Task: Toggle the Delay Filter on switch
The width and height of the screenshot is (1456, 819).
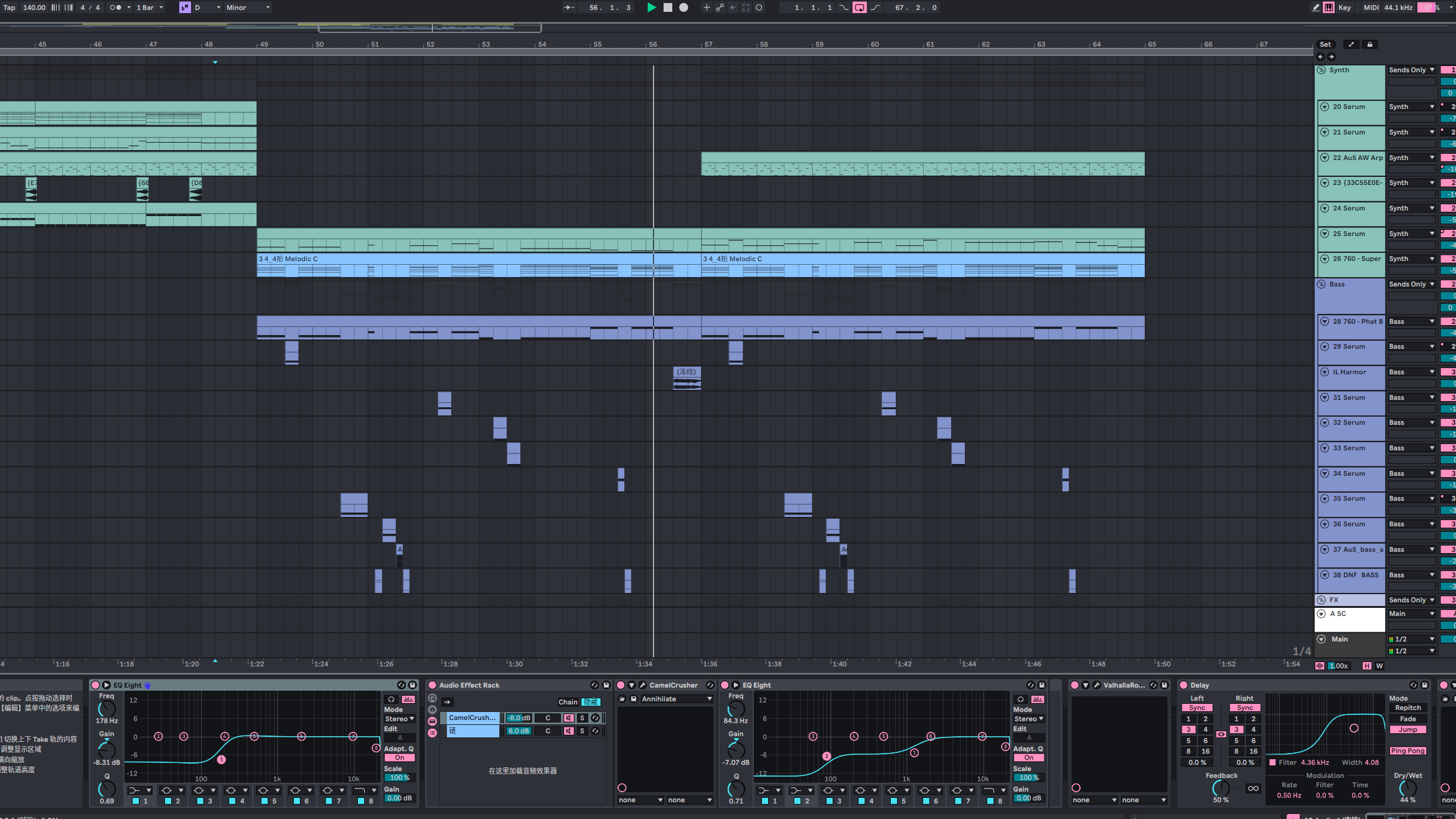Action: pyautogui.click(x=1272, y=762)
